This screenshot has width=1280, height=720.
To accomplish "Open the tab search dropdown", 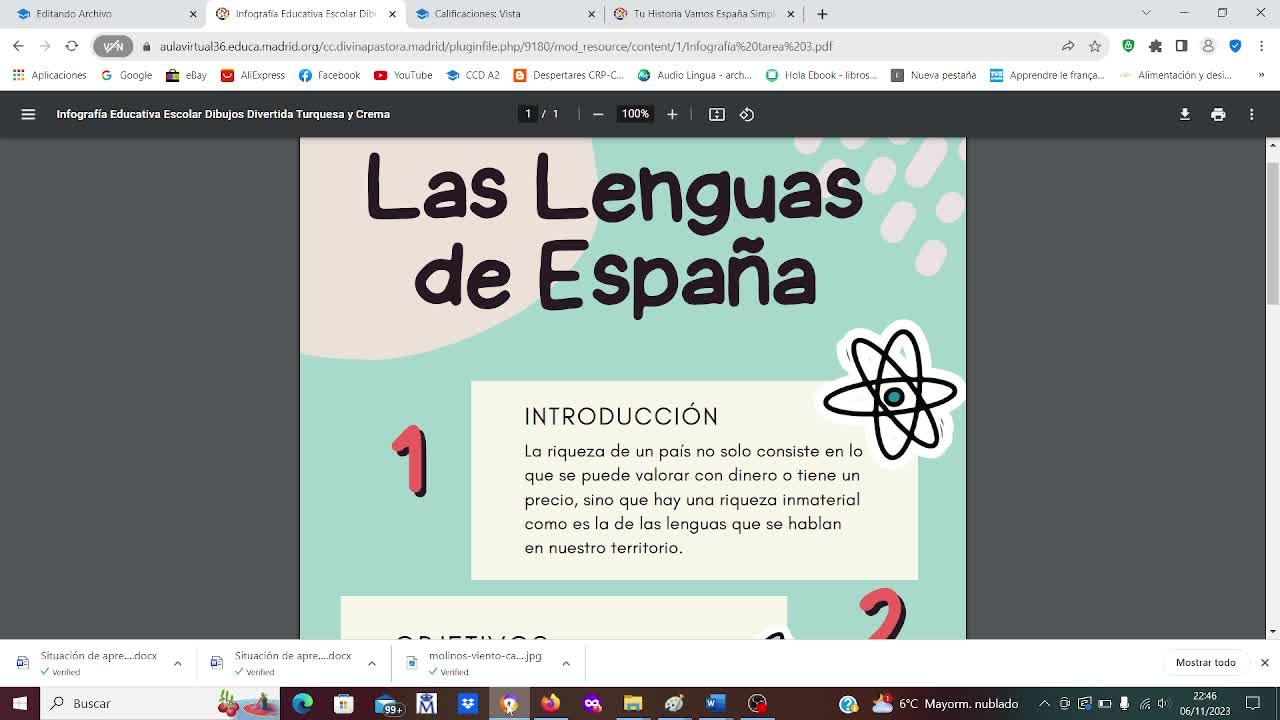I will pyautogui.click(x=1146, y=13).
